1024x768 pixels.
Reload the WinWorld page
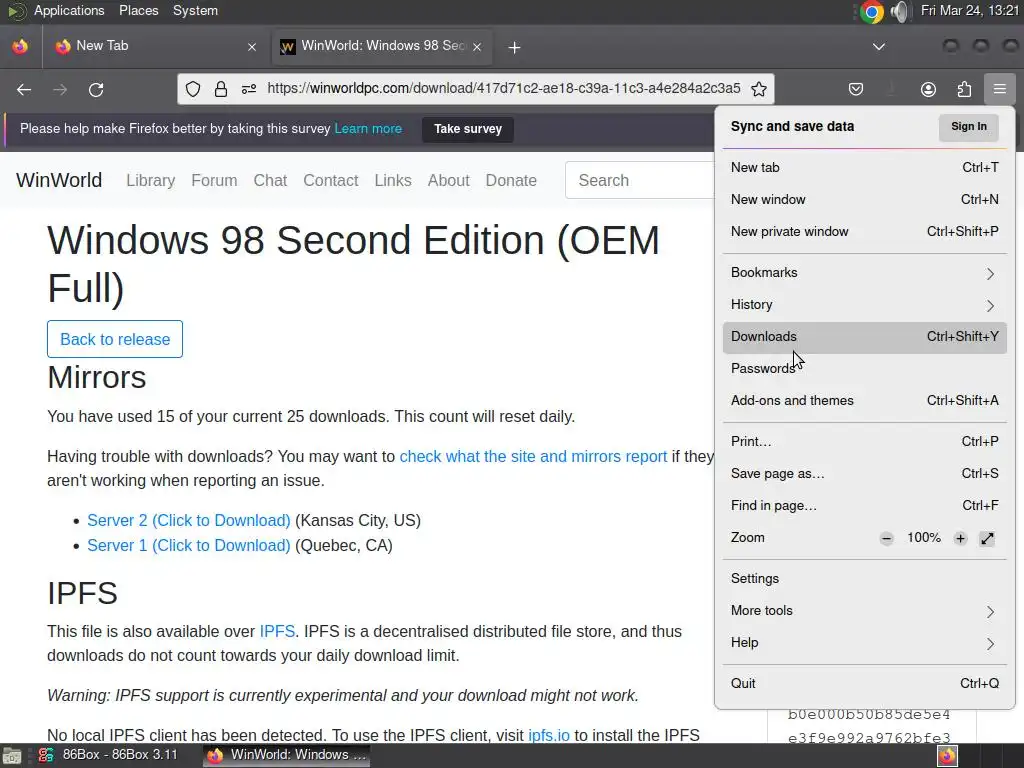tap(96, 89)
